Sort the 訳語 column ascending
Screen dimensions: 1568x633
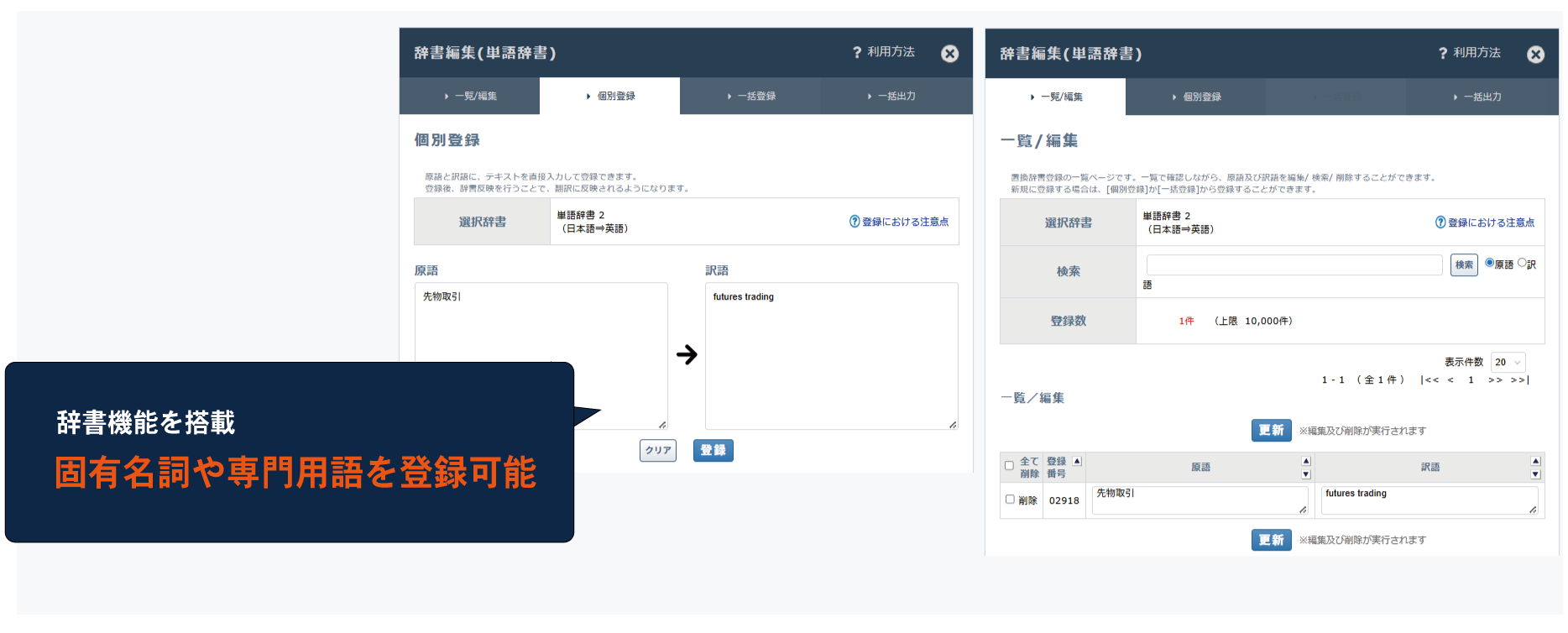[1535, 461]
